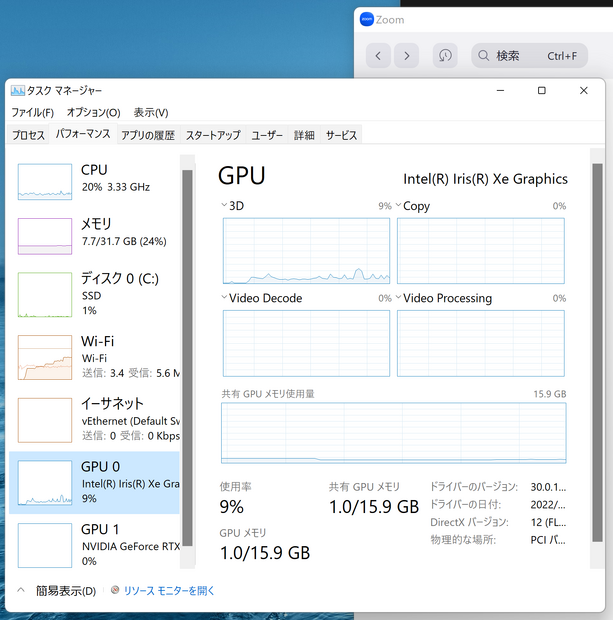
Task: Open the Copy engine graph dropdown
Action: click(x=398, y=206)
